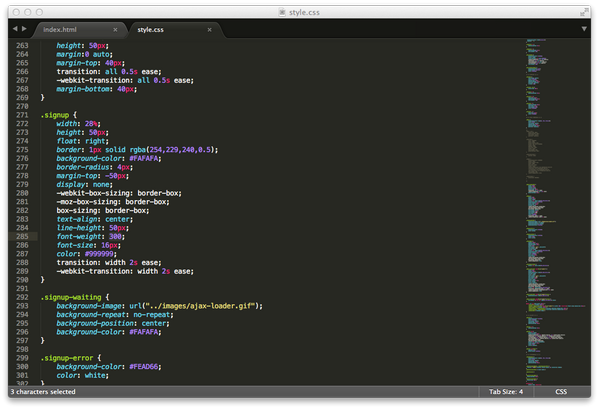The height and width of the screenshot is (409, 599).
Task: Go back using the left tab arrow
Action: coord(15,29)
